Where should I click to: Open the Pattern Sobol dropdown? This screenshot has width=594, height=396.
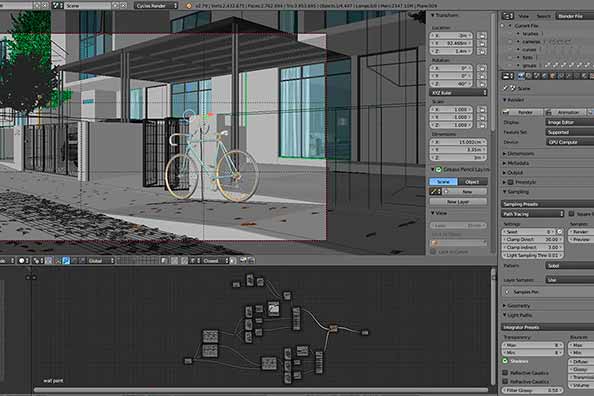pos(570,266)
